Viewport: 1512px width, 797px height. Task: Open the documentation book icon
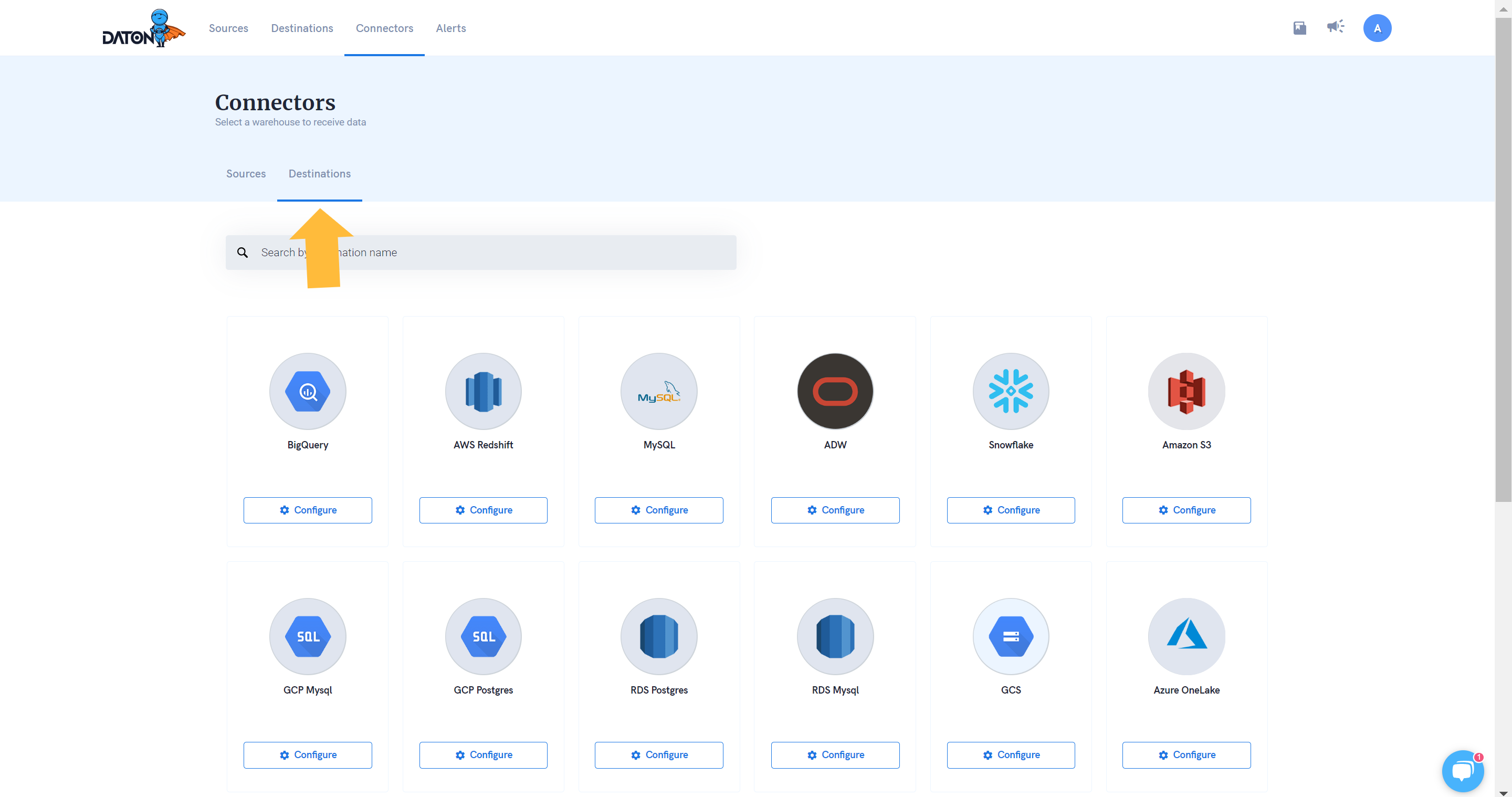pyautogui.click(x=1299, y=28)
